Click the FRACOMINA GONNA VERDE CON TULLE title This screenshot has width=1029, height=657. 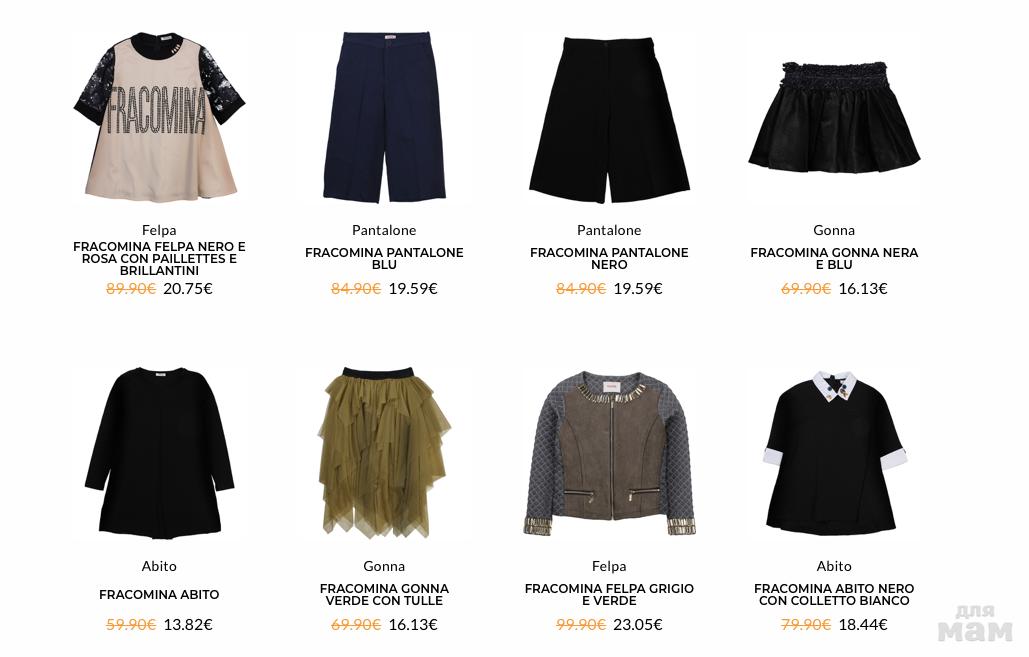(384, 595)
